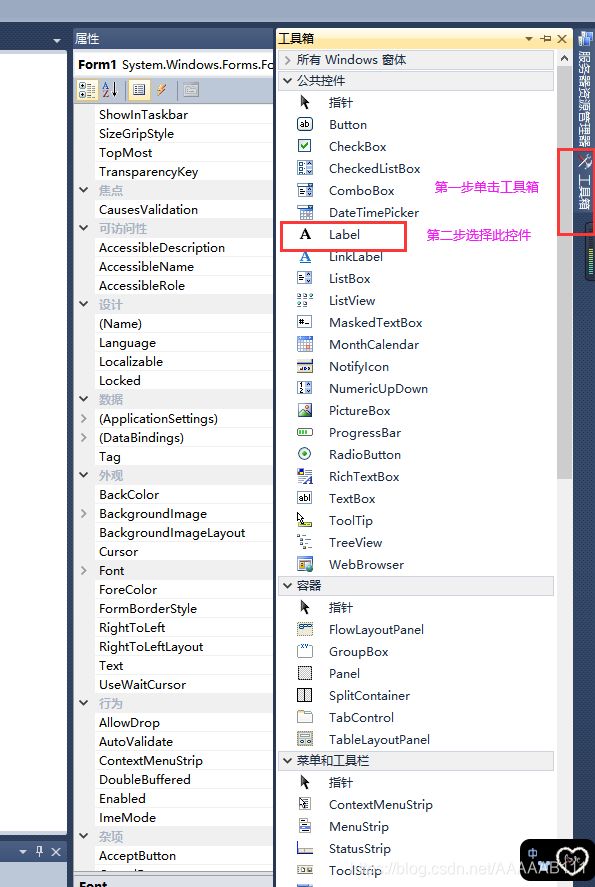Open the property pages button in the Properties toolbar

coord(191,90)
